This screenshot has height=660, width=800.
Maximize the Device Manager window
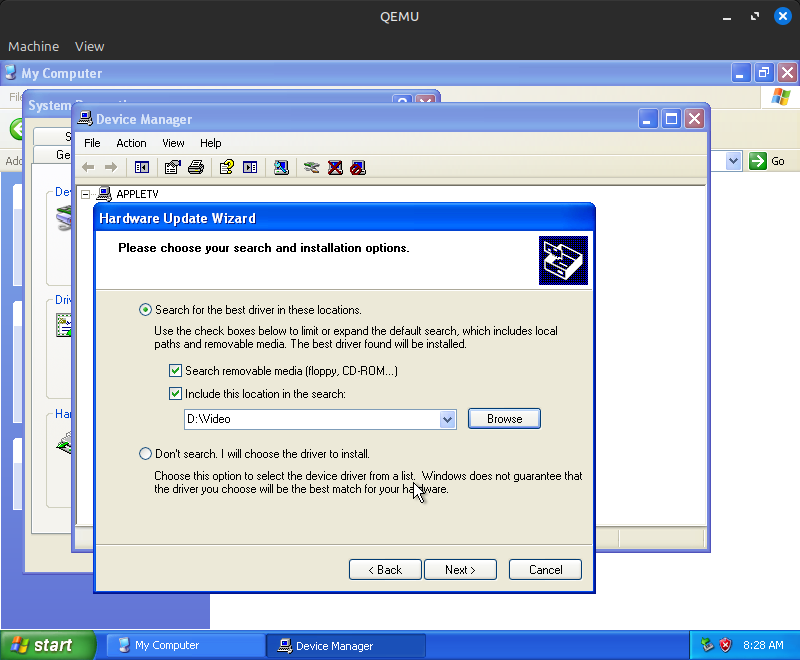click(671, 119)
